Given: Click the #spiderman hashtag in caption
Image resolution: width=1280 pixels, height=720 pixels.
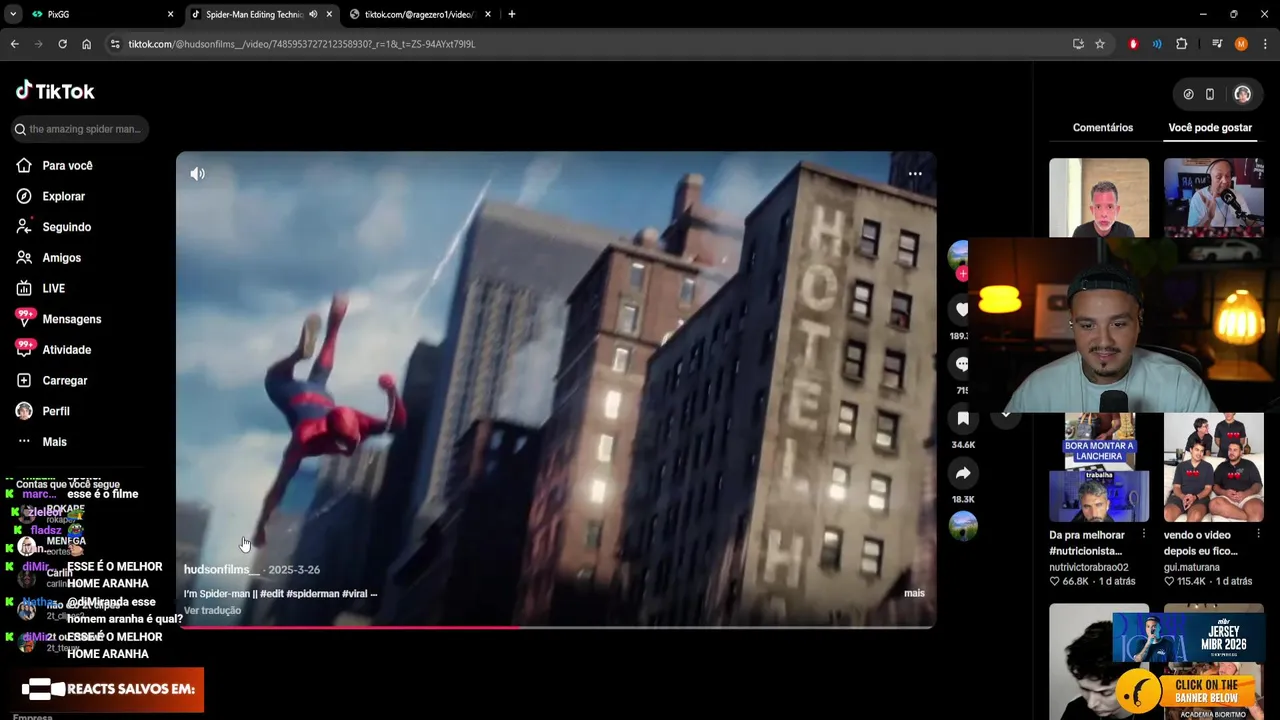Looking at the screenshot, I should [313, 594].
